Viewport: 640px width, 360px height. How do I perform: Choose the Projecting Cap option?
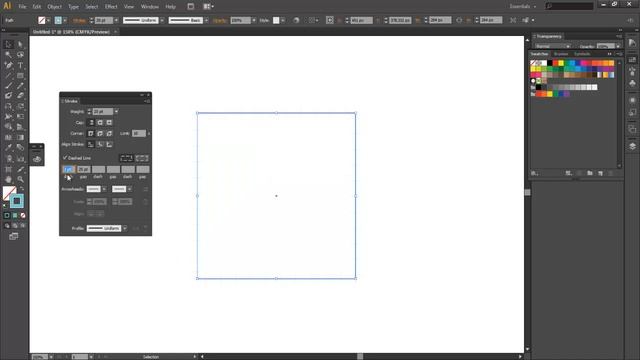pyautogui.click(x=109, y=122)
